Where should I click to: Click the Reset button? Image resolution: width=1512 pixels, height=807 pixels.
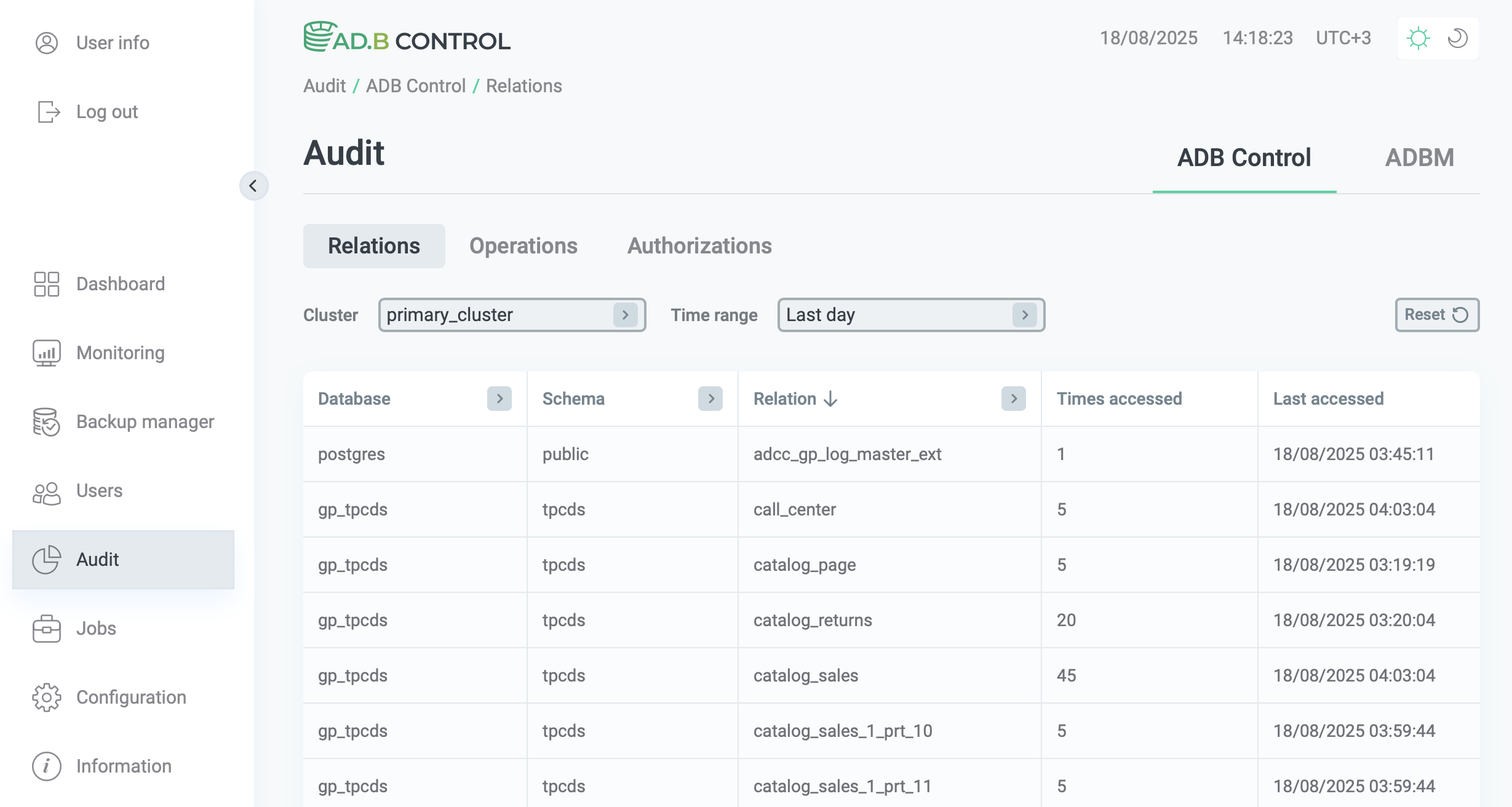point(1437,315)
